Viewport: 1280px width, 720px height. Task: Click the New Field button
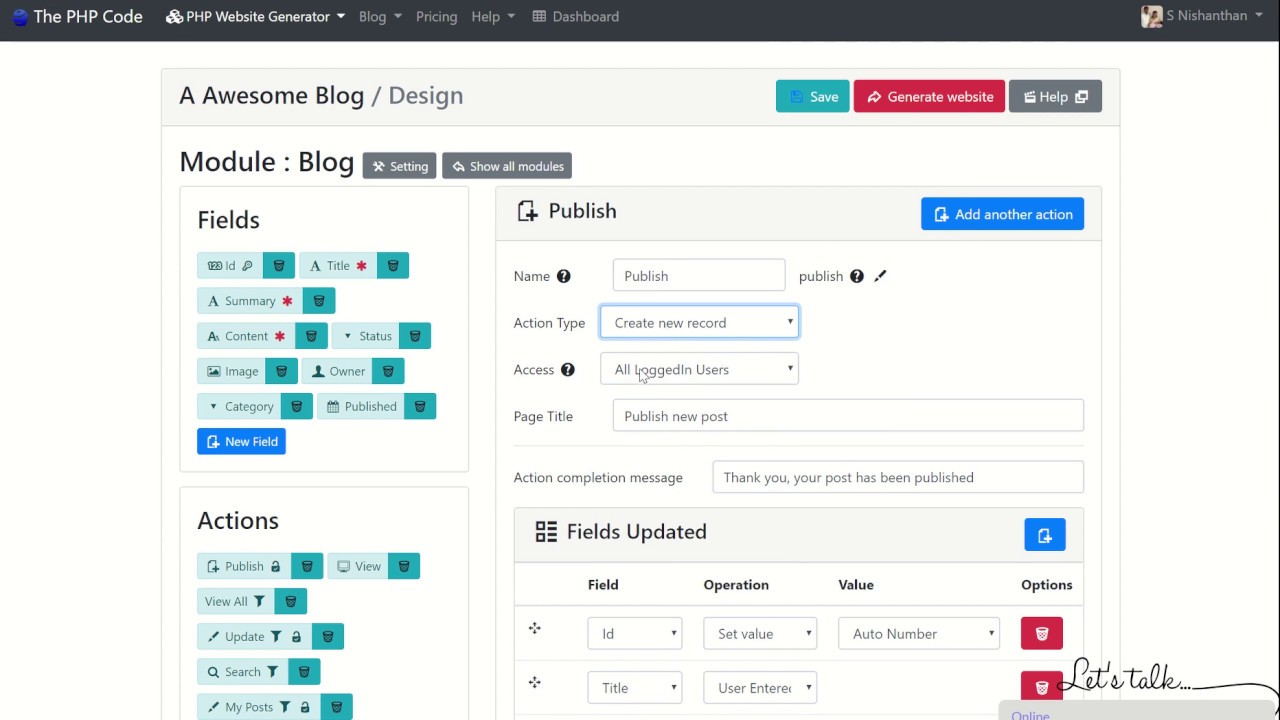241,442
